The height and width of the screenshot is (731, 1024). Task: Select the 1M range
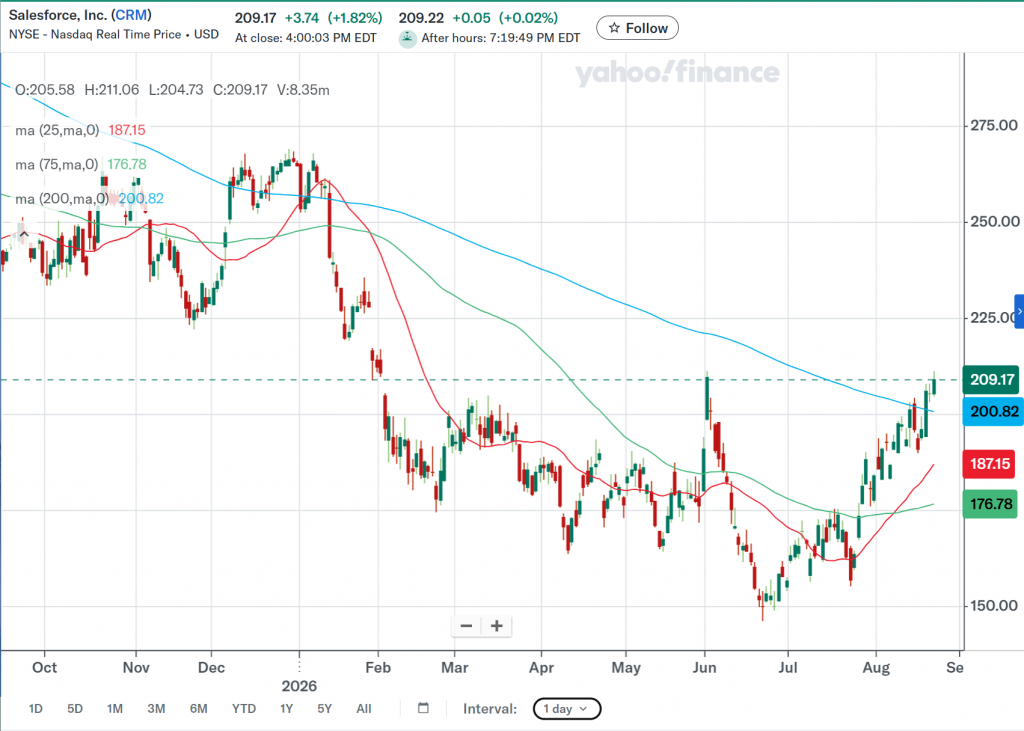[x=115, y=709]
